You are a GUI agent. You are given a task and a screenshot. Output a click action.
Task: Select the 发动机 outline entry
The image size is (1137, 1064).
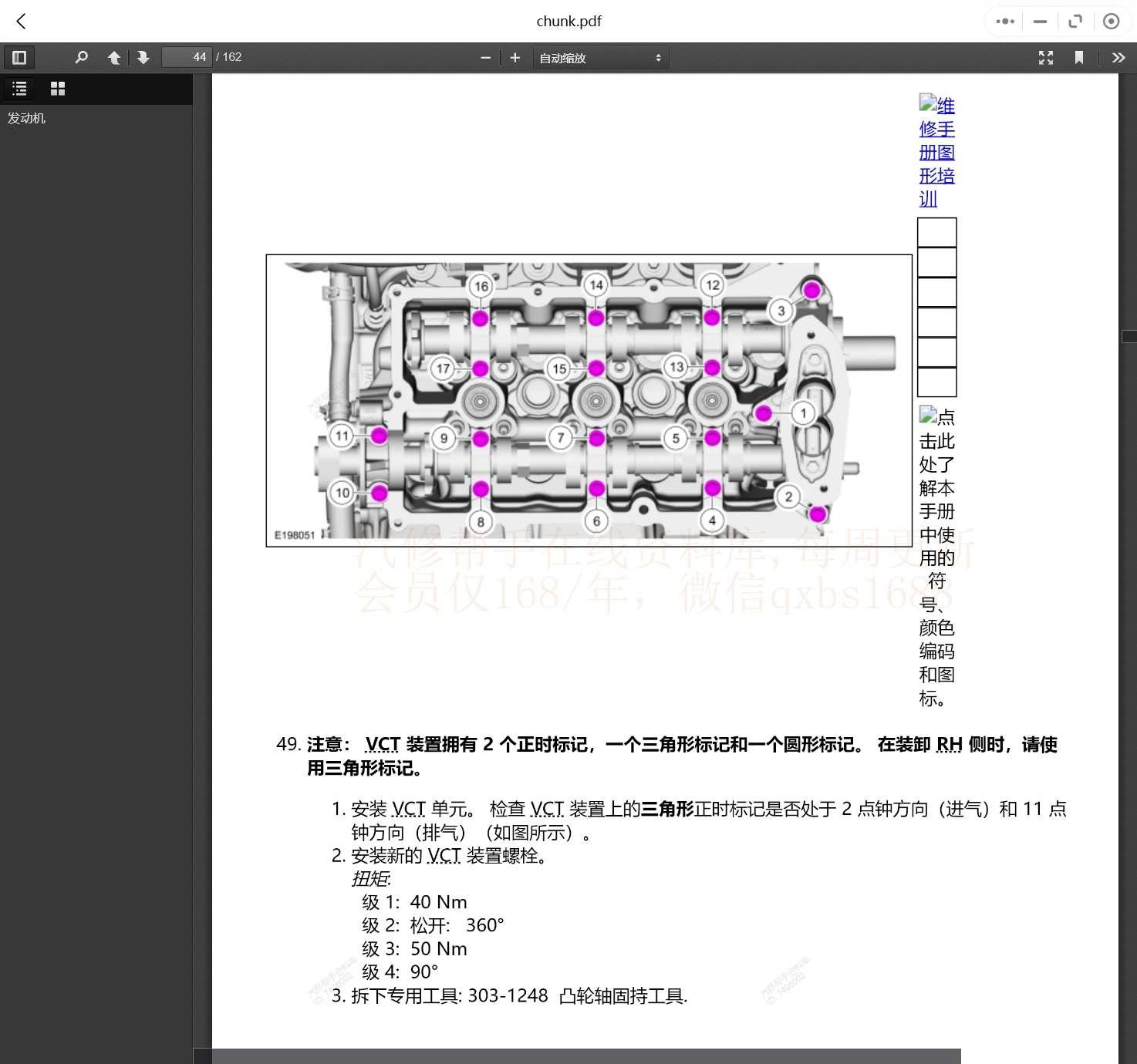pos(27,118)
